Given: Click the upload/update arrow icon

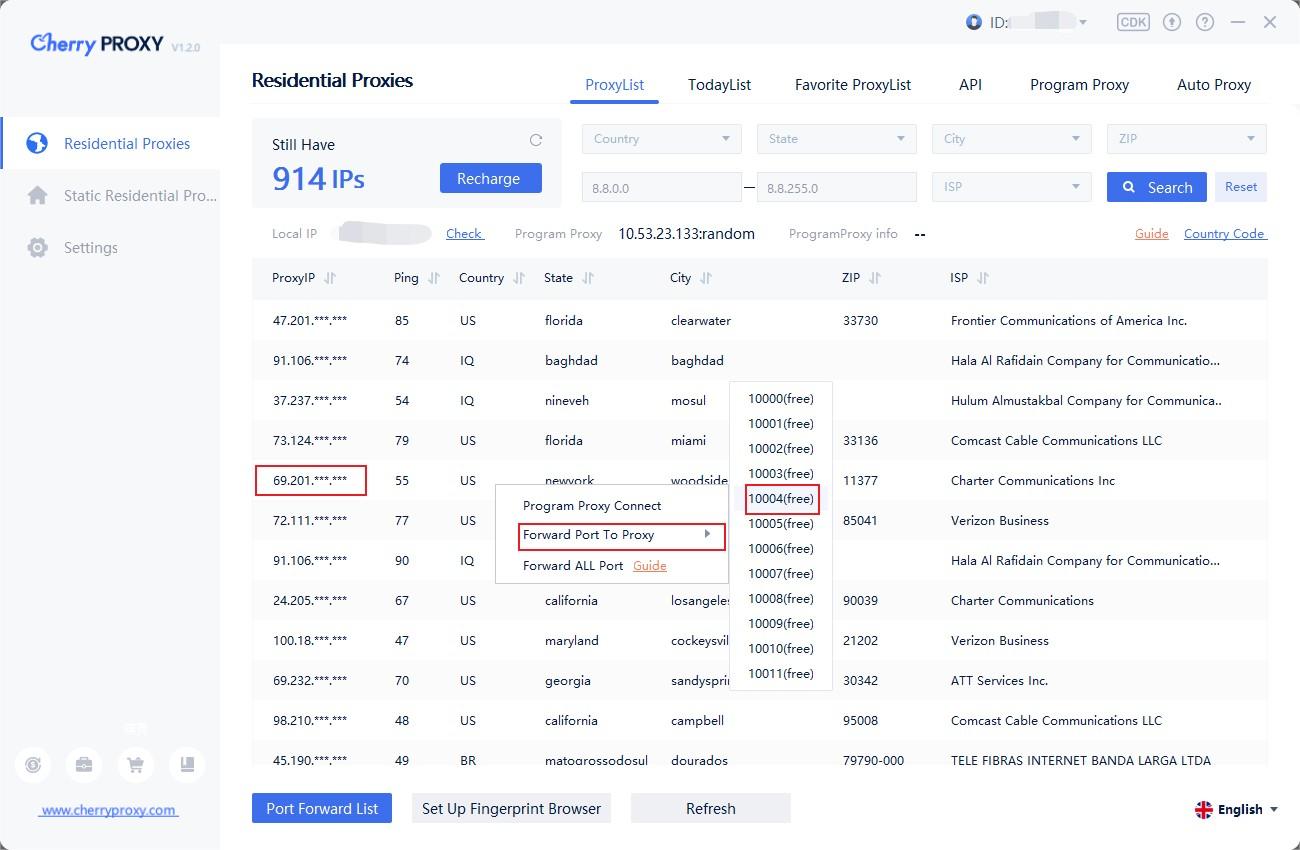Looking at the screenshot, I should [1172, 22].
